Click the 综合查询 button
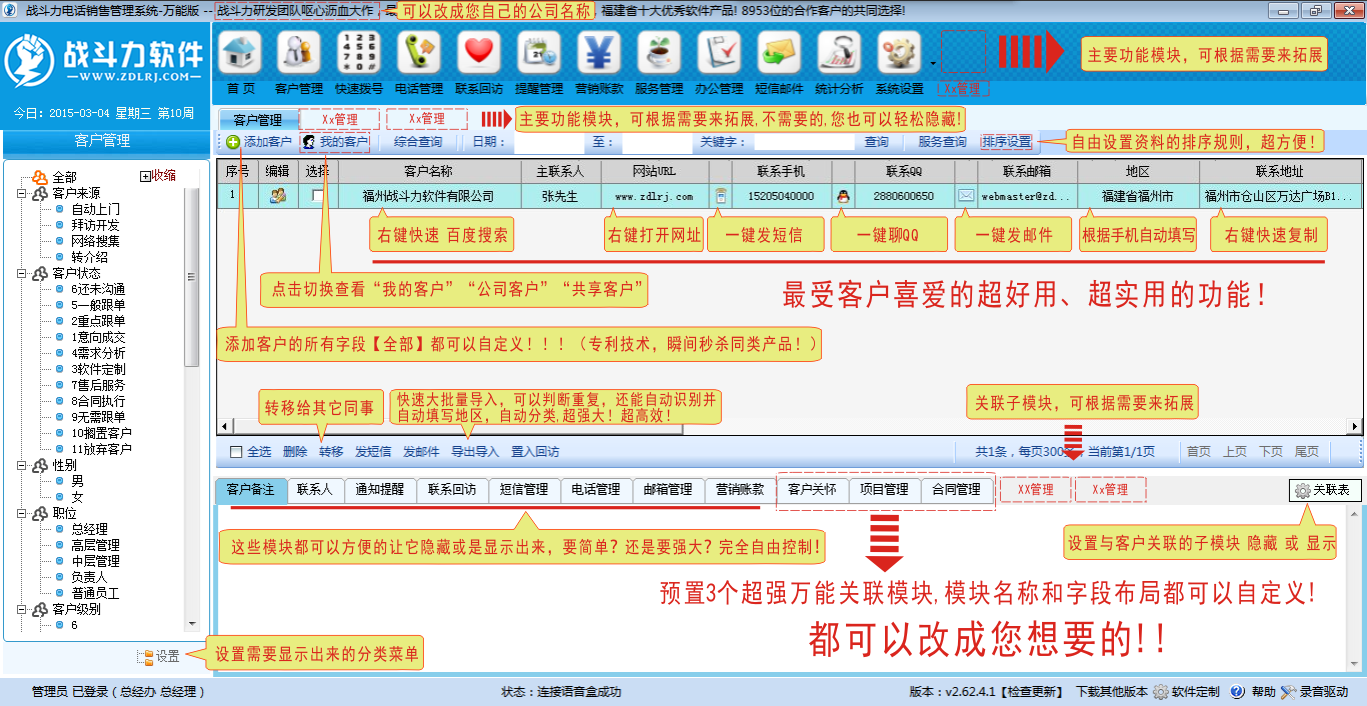 coord(418,142)
